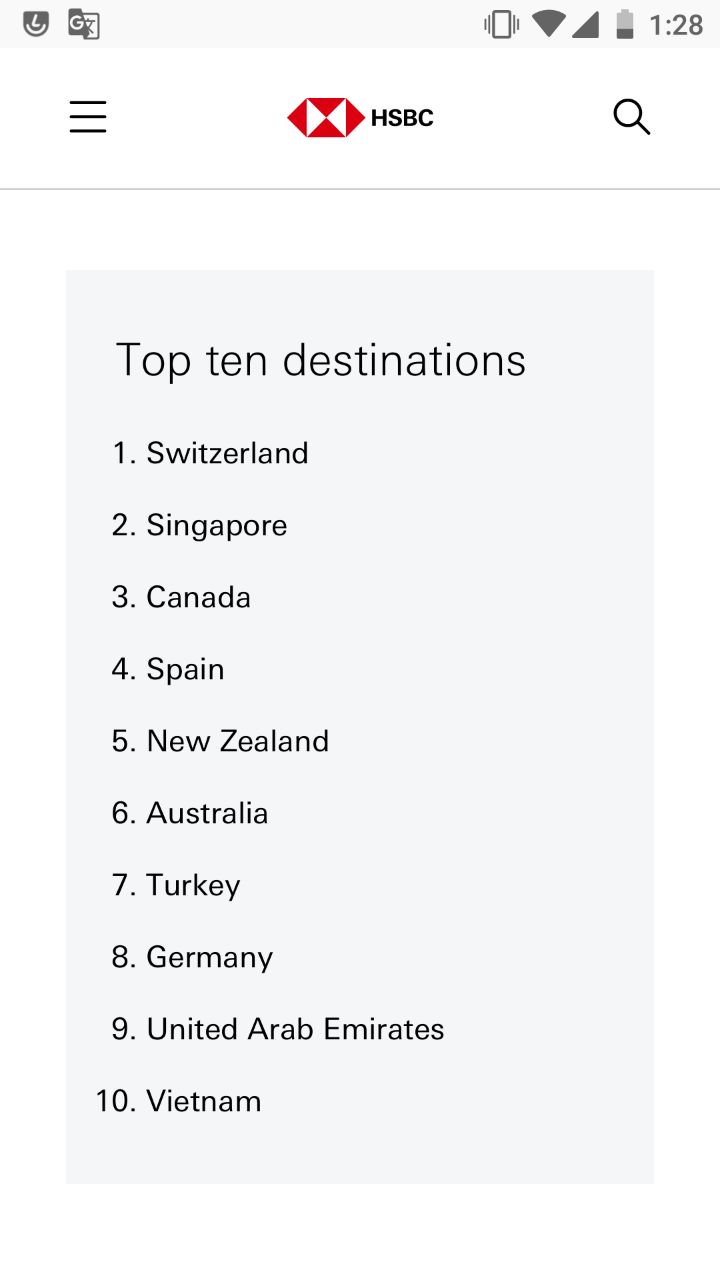
Task: Tap the cellular signal icon
Action: point(585,24)
